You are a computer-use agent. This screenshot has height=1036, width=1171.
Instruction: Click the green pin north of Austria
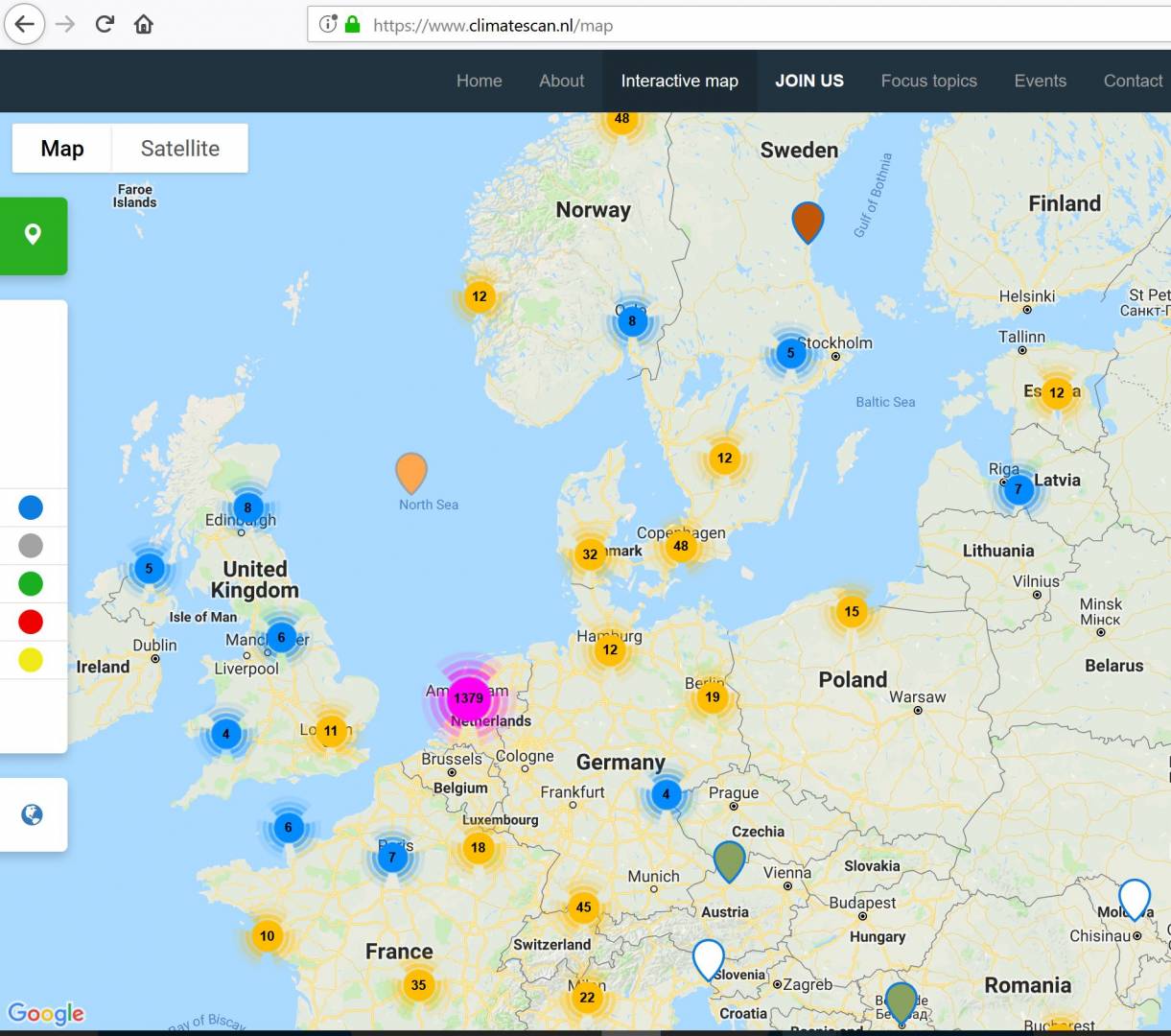(730, 860)
